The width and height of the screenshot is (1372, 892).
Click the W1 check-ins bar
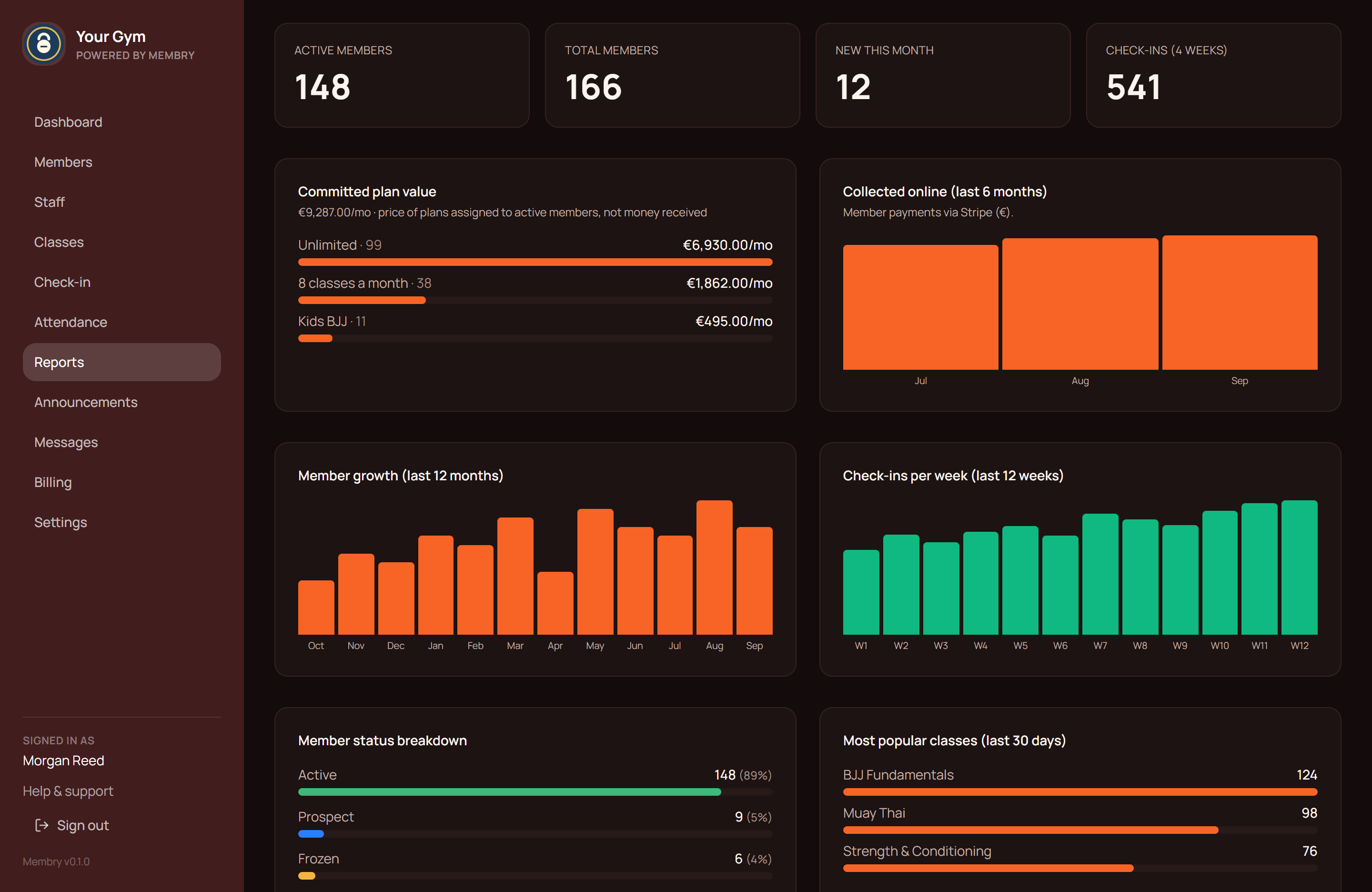(861, 592)
